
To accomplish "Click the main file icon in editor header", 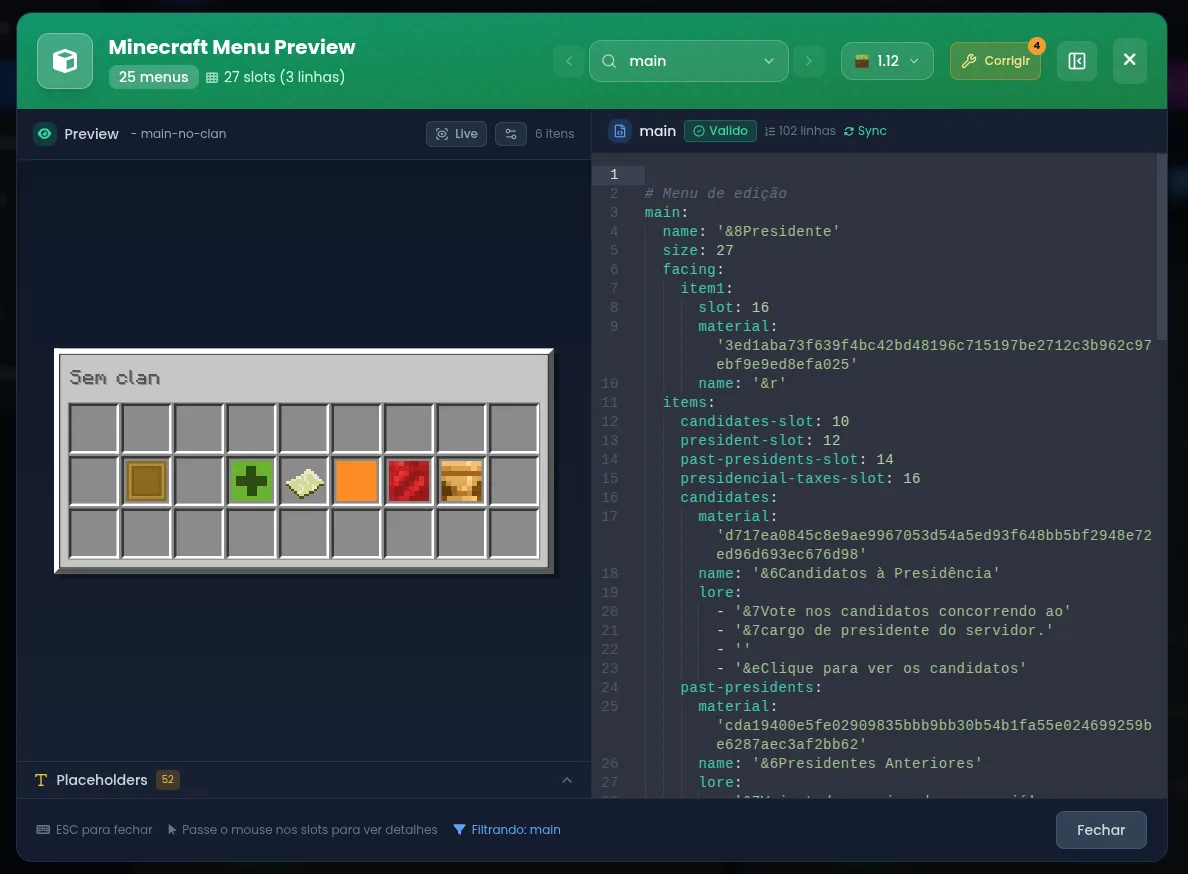I will pyautogui.click(x=620, y=131).
